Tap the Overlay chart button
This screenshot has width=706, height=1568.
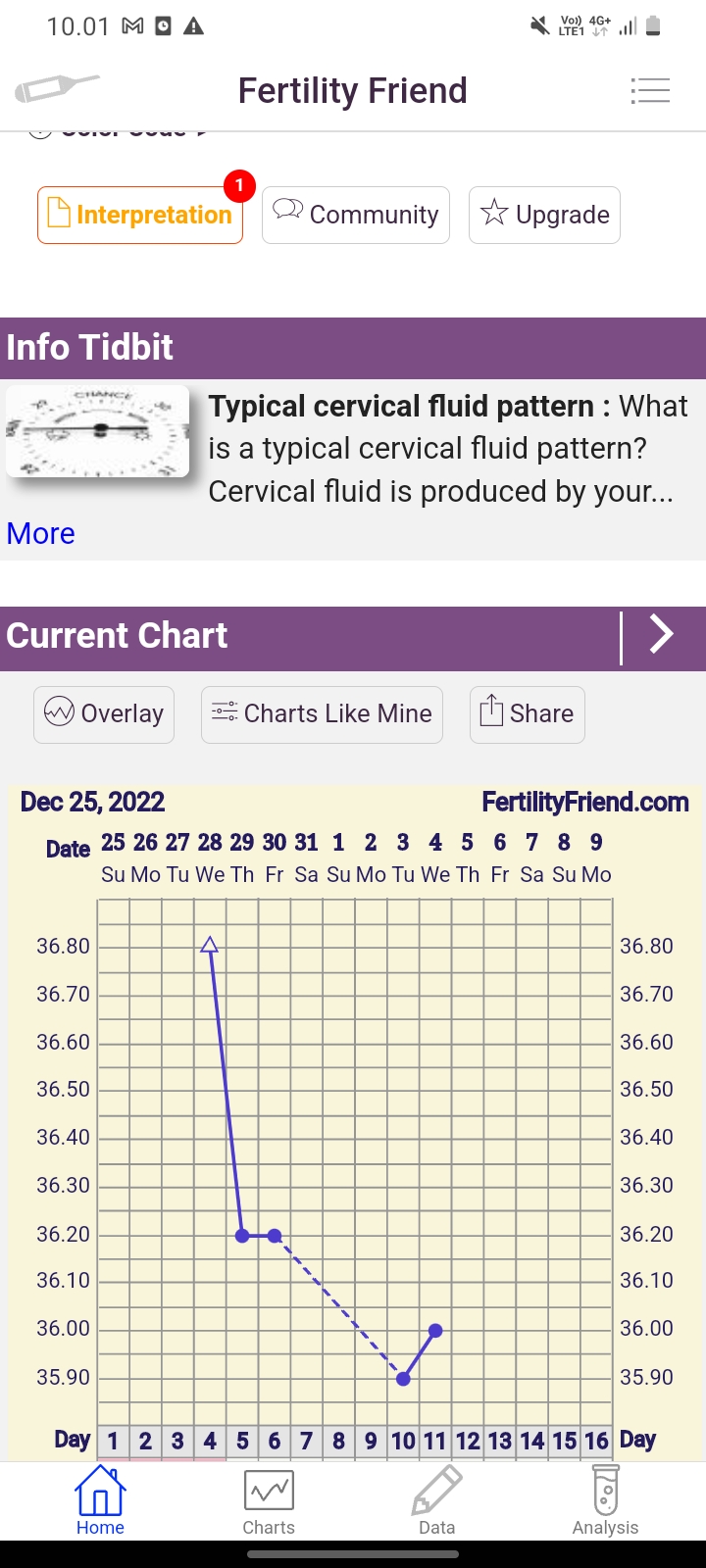pos(104,713)
